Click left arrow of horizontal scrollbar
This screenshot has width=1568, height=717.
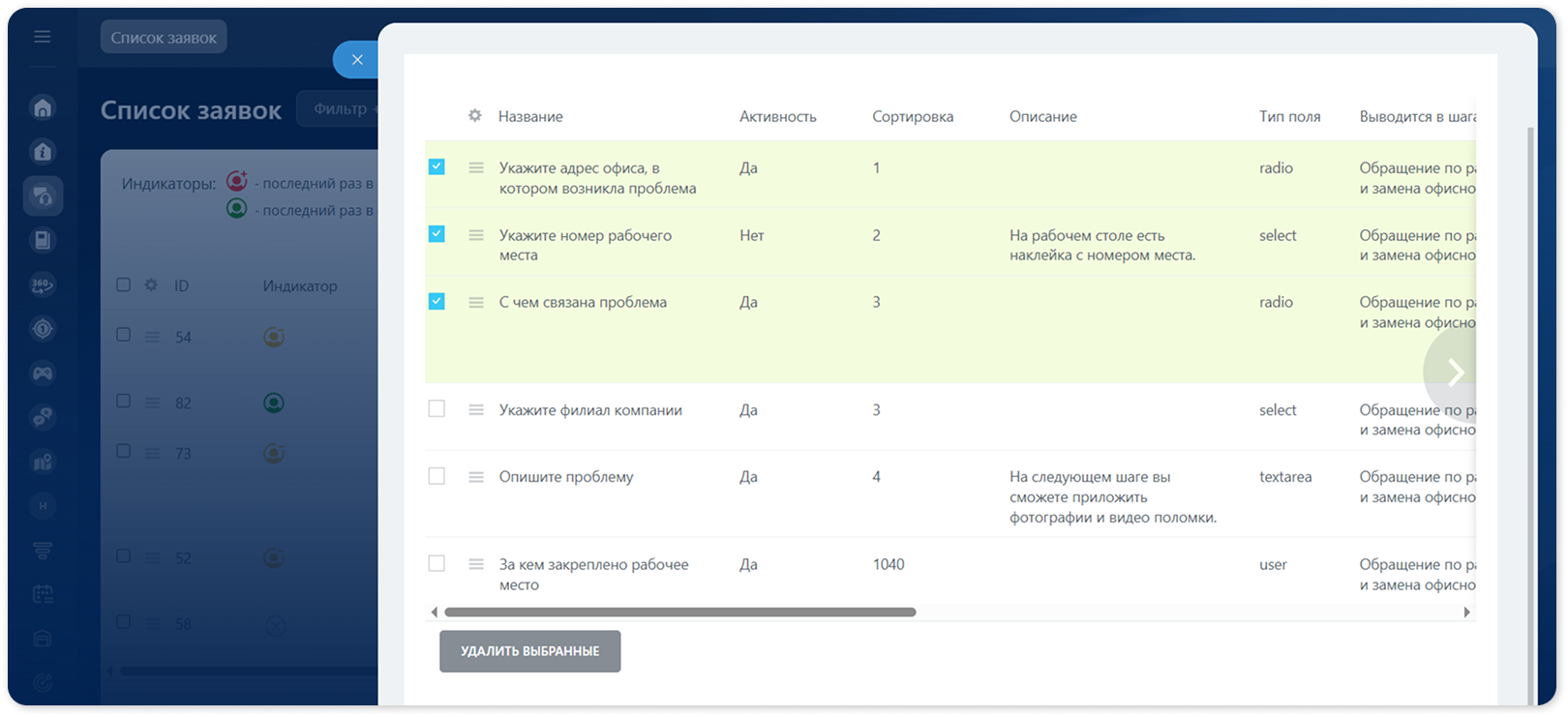[x=434, y=612]
